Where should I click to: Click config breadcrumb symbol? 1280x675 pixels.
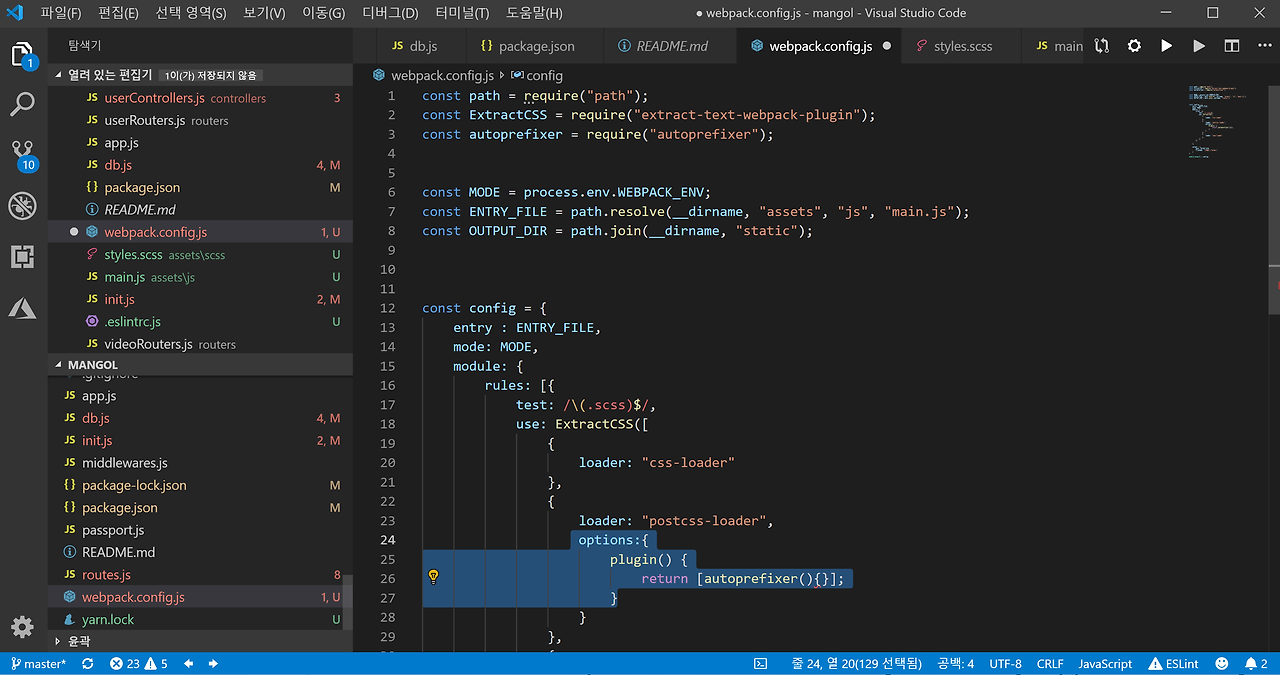(537, 76)
